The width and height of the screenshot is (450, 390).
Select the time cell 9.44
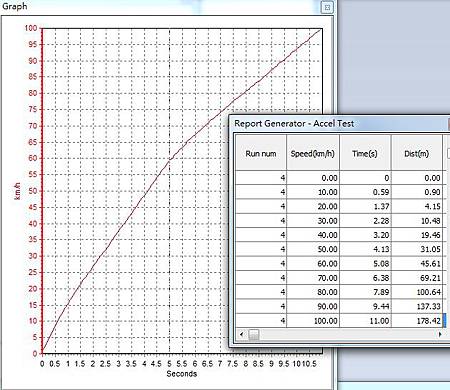coord(365,307)
